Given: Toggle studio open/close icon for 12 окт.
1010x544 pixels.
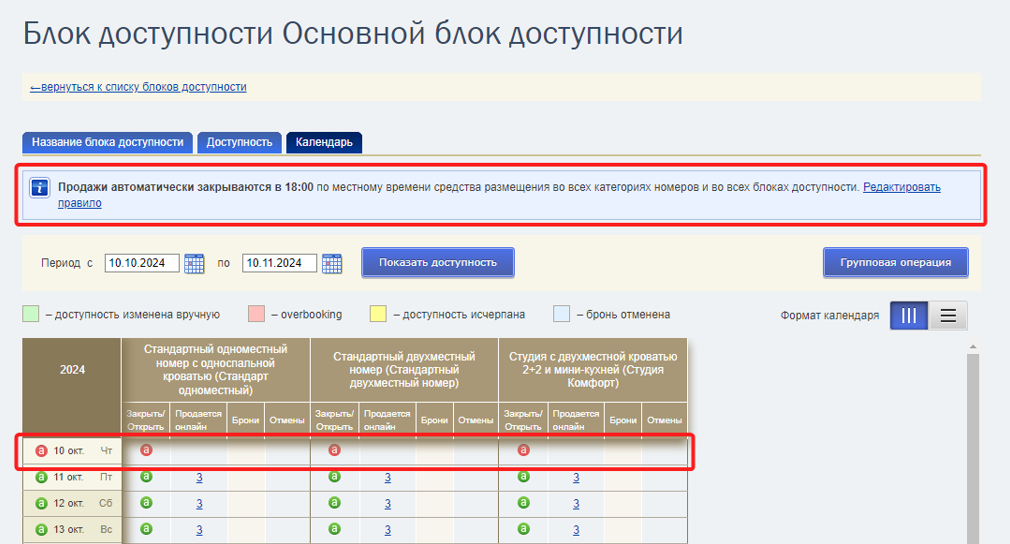Looking at the screenshot, I should (524, 502).
